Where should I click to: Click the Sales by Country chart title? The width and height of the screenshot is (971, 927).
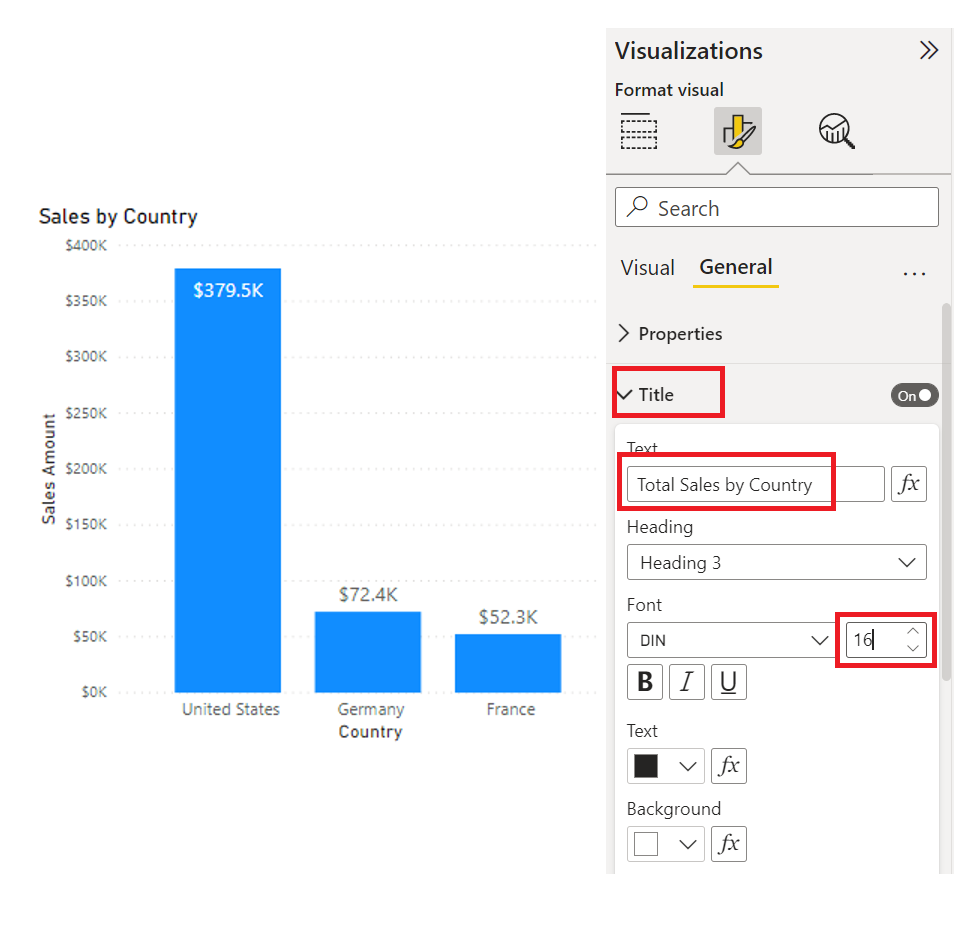coord(118,216)
